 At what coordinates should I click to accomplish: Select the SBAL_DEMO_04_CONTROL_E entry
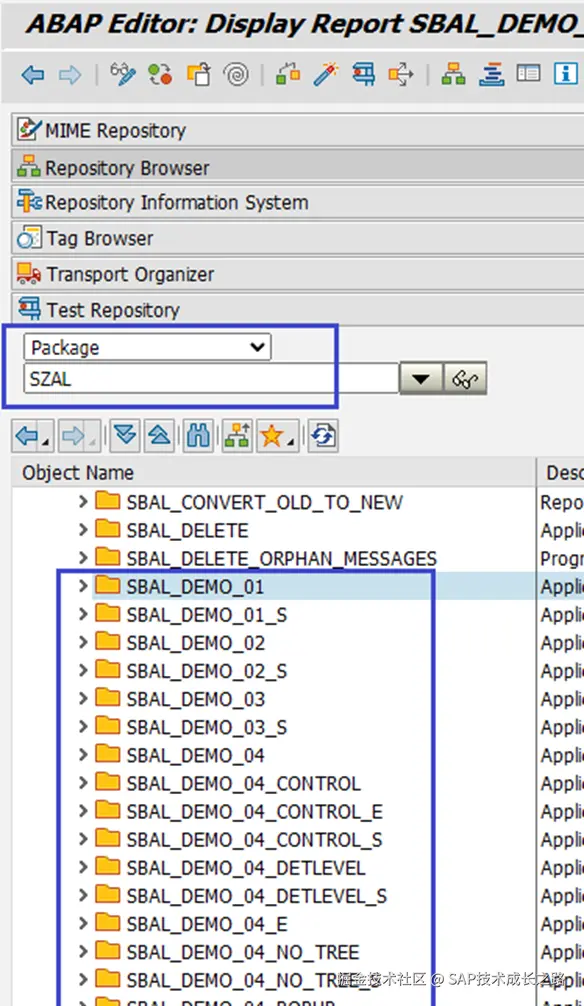254,812
